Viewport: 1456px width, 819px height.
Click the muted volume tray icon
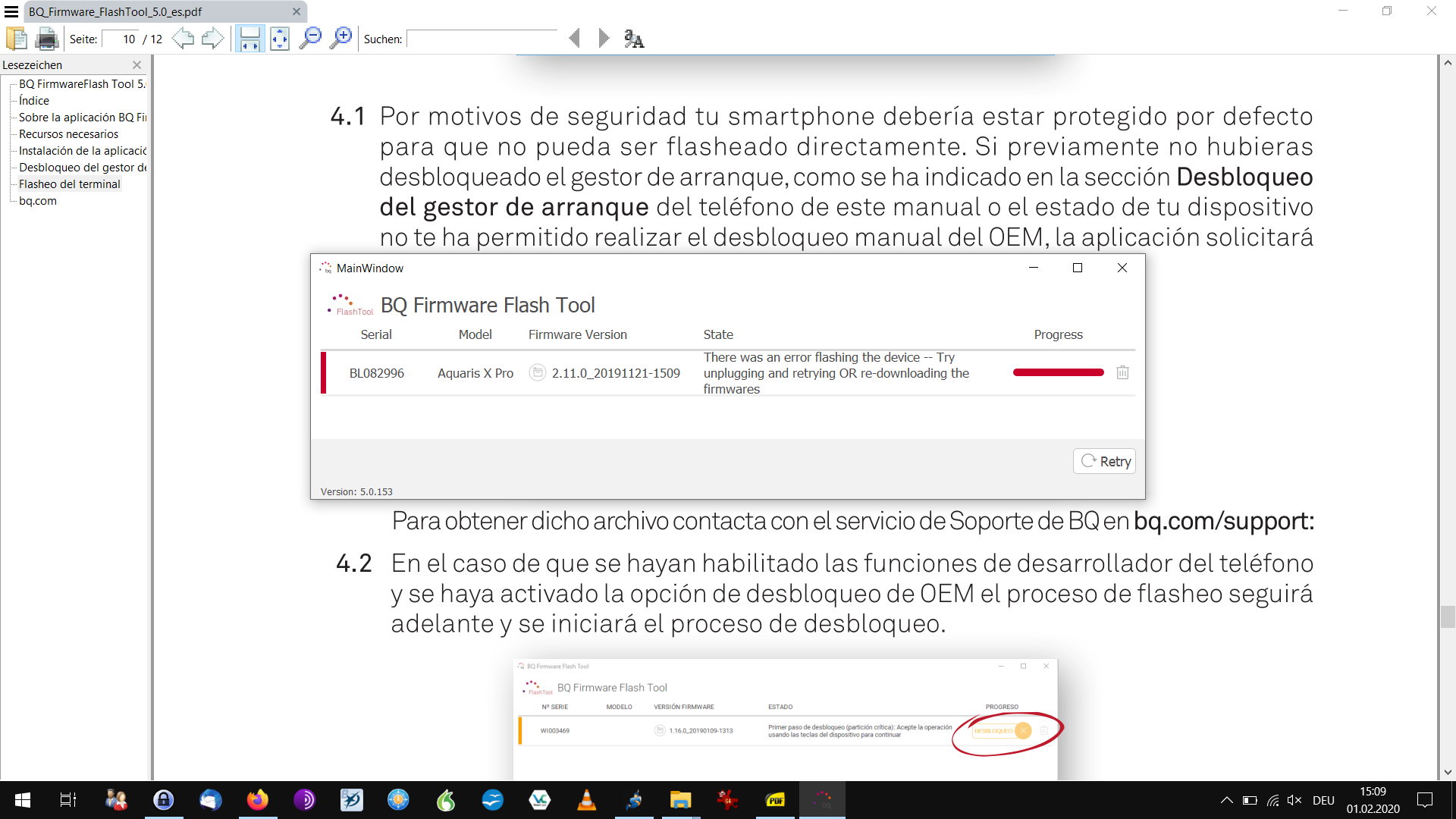(1294, 800)
